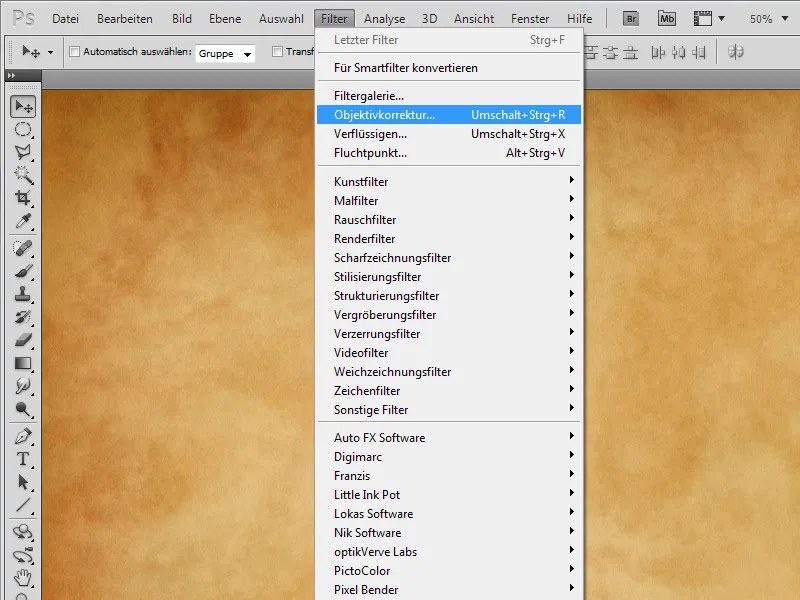Open the Scharfzeichnungsfilter entry
800x600 pixels.
coord(448,258)
